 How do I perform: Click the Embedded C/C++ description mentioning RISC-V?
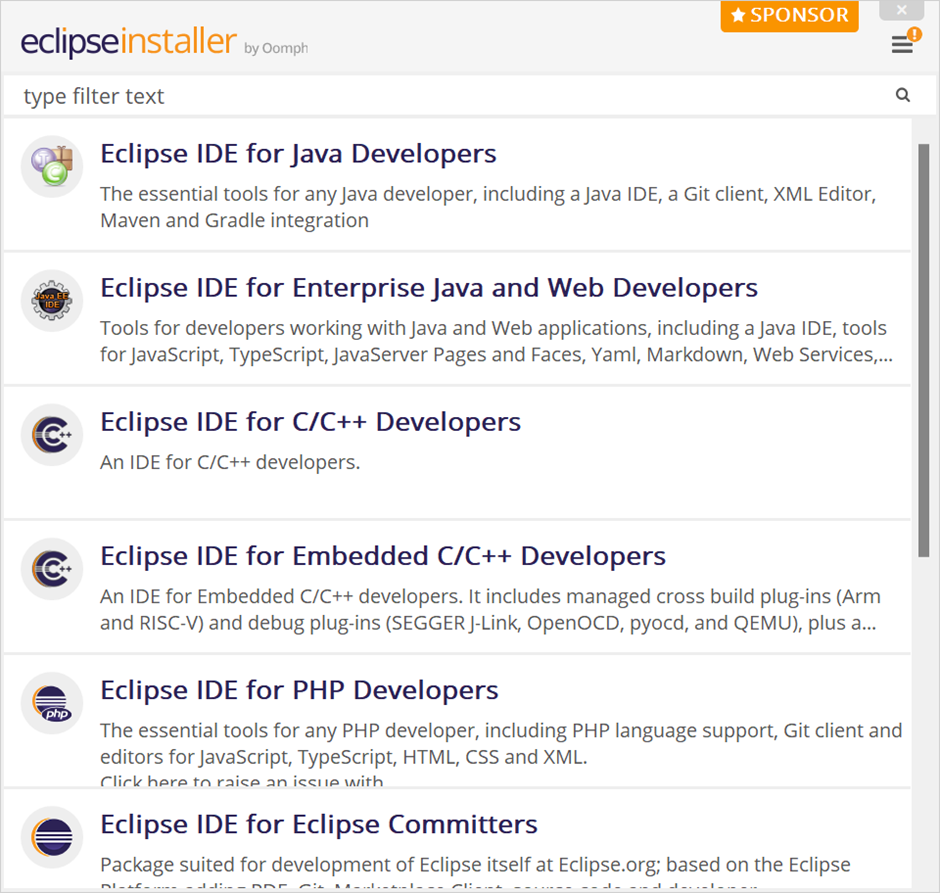coord(490,610)
